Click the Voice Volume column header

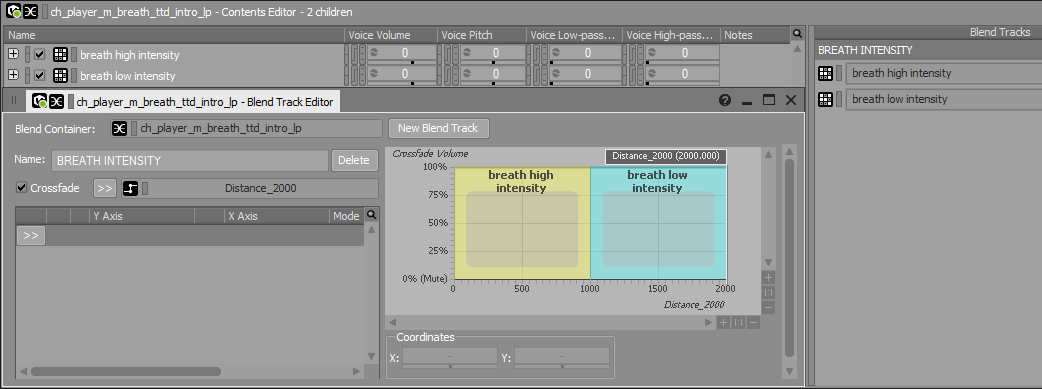(x=391, y=35)
